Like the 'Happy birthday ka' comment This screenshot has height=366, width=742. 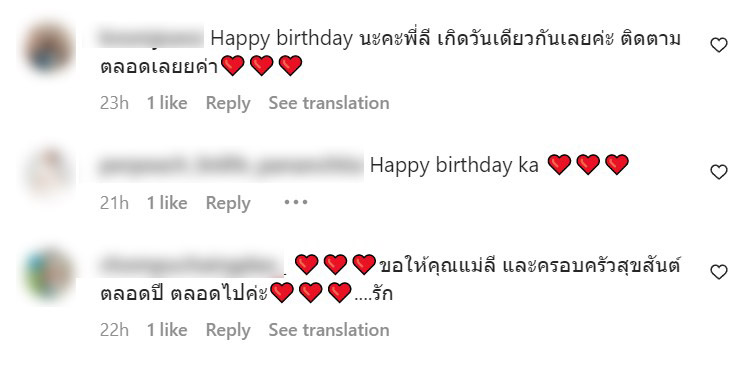(x=719, y=172)
